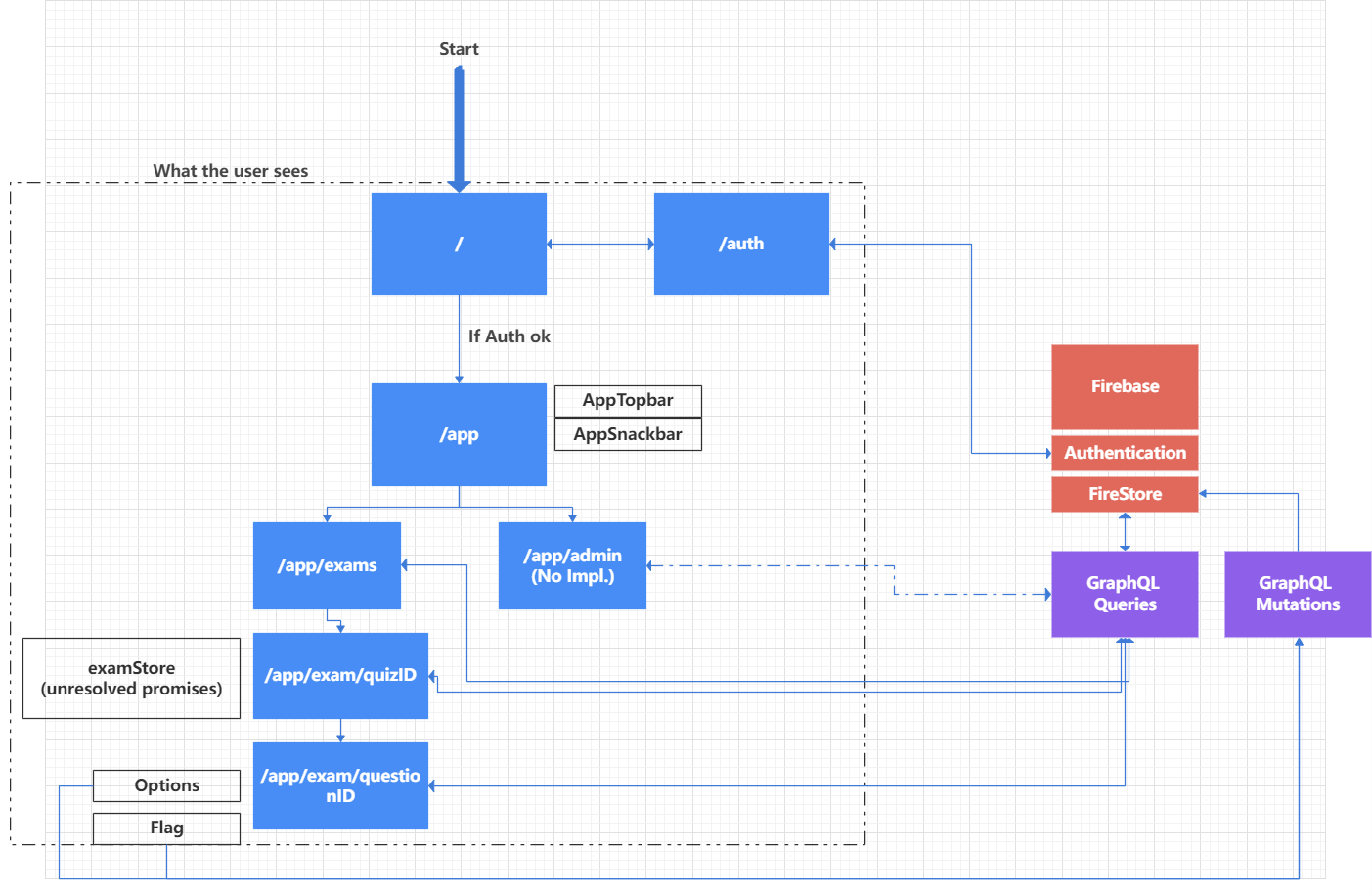Click the GraphQL Mutations node
Image resolution: width=1372 pixels, height=895 pixels.
[1297, 594]
